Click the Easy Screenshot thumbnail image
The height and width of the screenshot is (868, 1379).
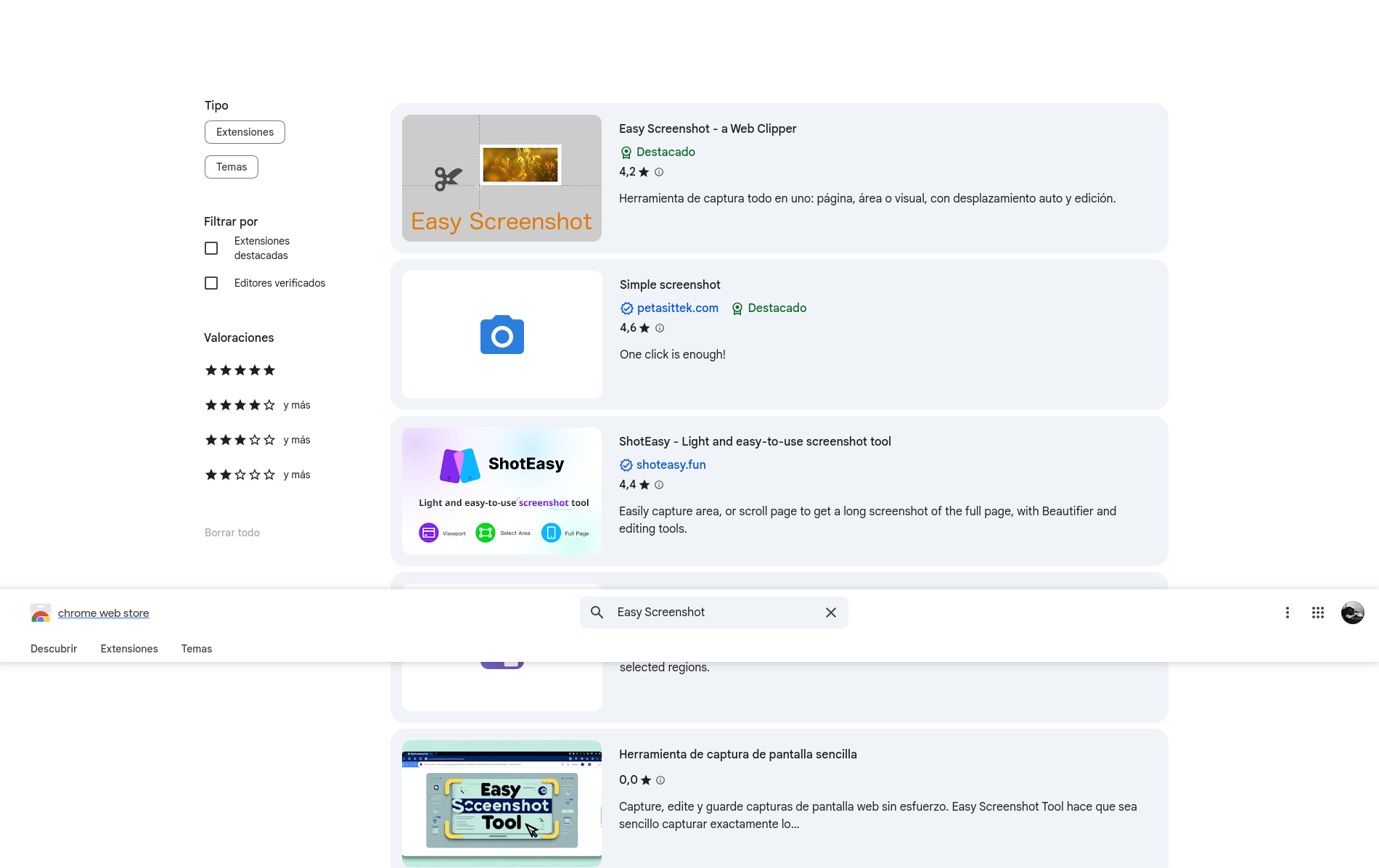pyautogui.click(x=502, y=178)
